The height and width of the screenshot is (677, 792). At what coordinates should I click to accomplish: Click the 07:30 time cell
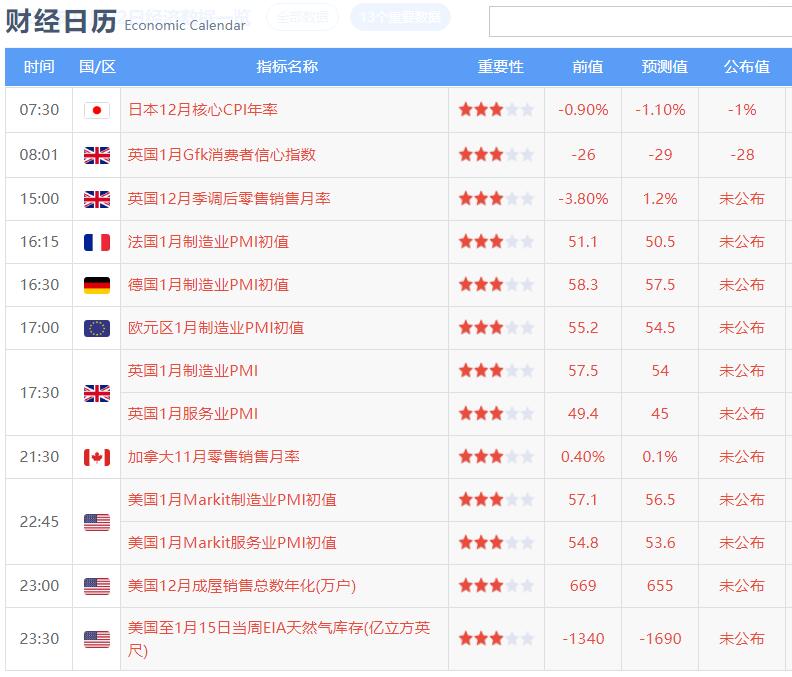pos(39,110)
